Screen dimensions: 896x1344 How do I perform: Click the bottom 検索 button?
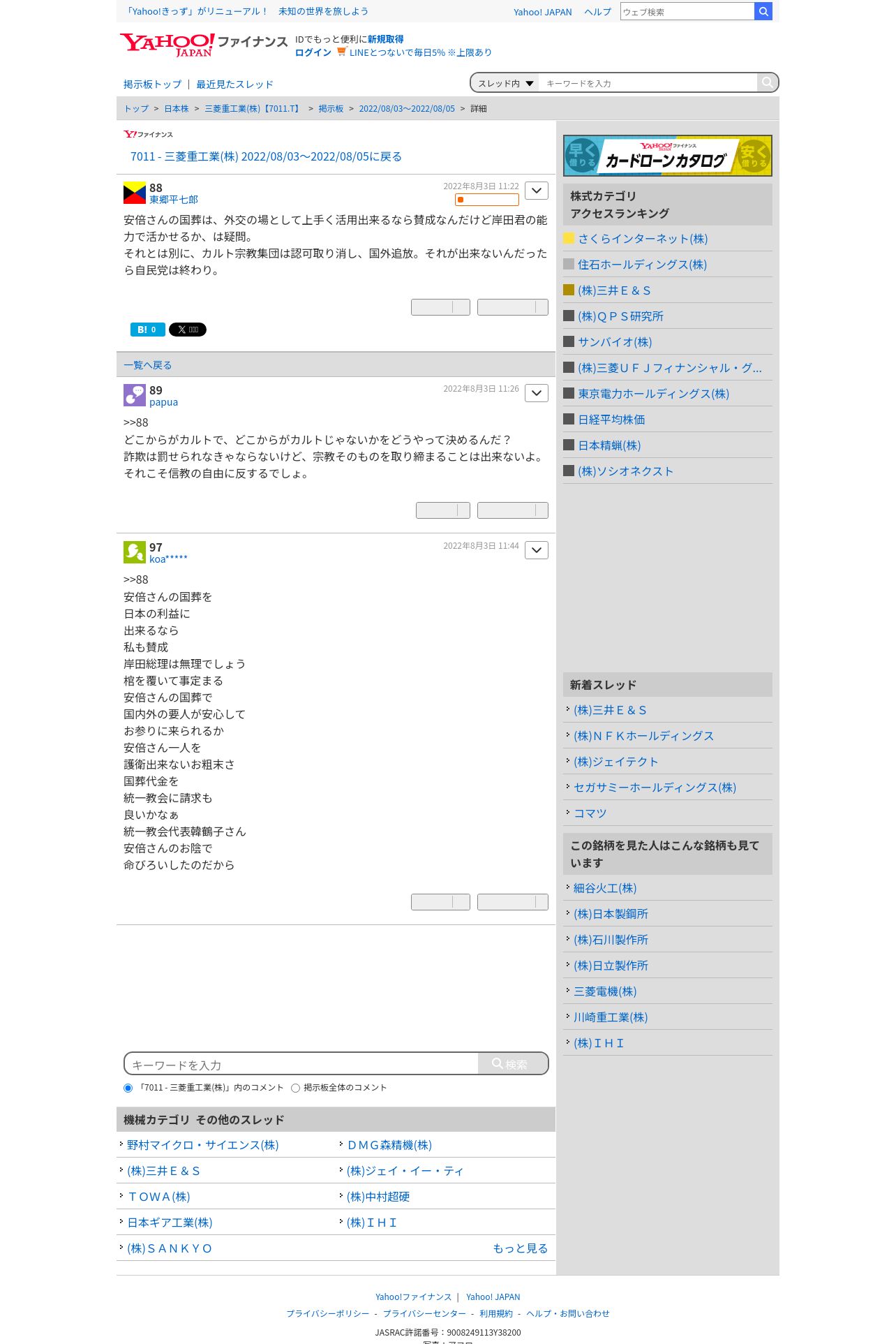pos(513,1064)
